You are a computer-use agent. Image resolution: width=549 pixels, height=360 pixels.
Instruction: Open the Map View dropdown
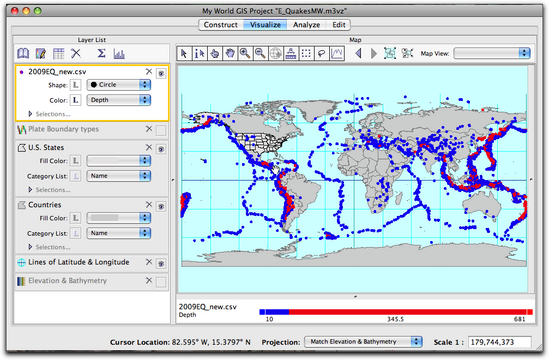point(492,53)
